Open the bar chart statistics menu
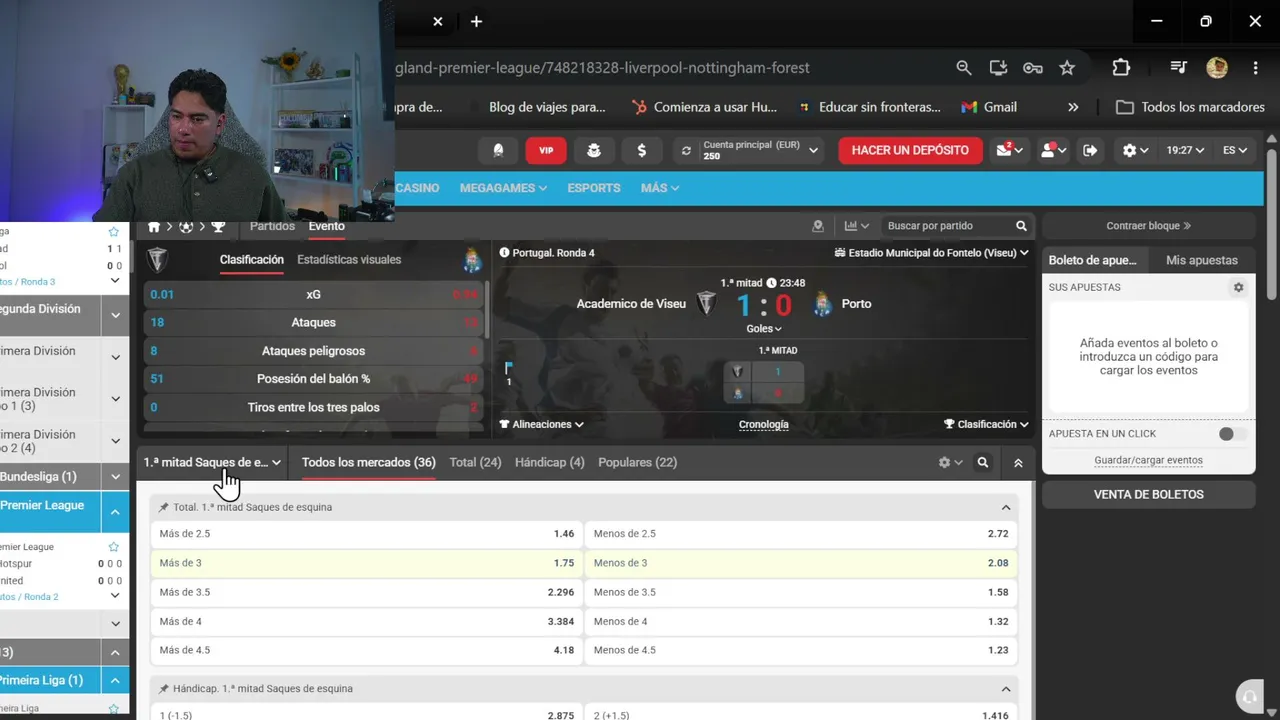 point(856,226)
